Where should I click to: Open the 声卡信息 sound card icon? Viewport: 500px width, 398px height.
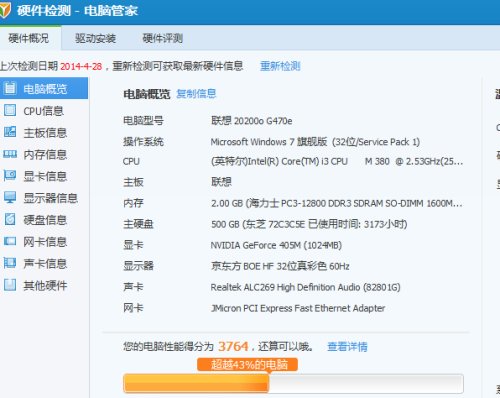(10, 263)
